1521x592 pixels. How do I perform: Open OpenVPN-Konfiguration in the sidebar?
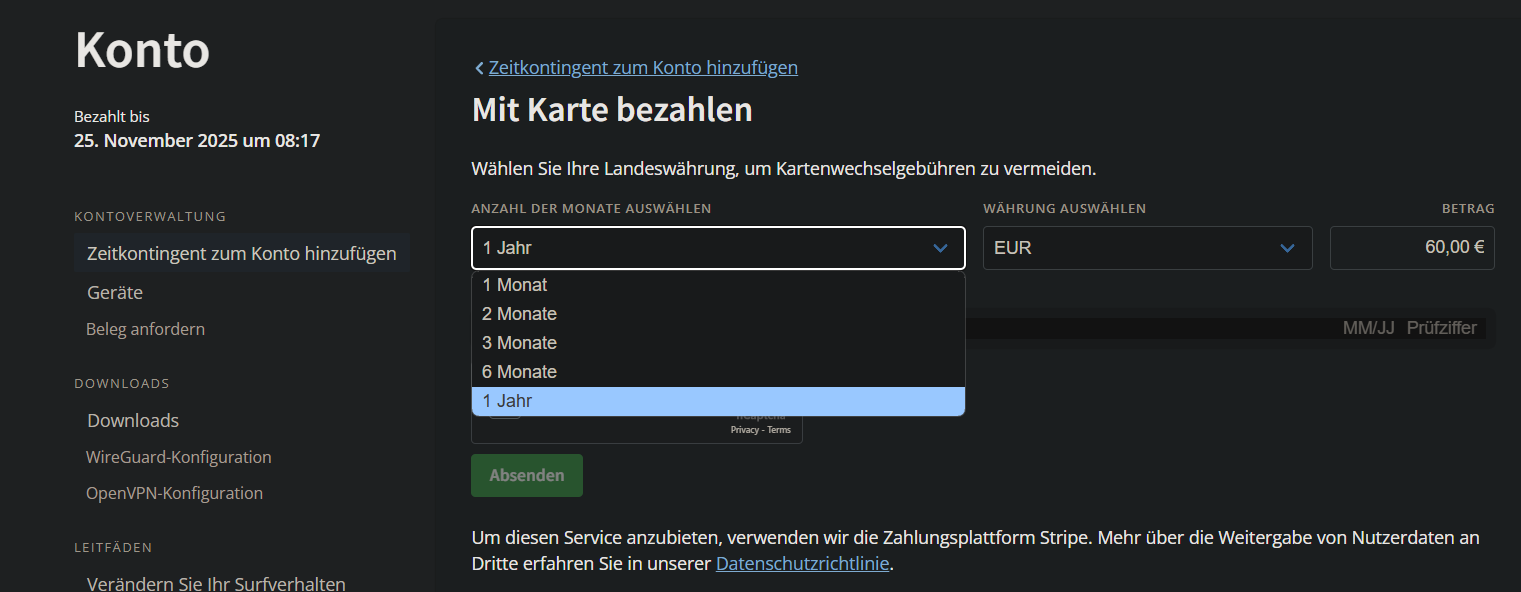click(174, 493)
